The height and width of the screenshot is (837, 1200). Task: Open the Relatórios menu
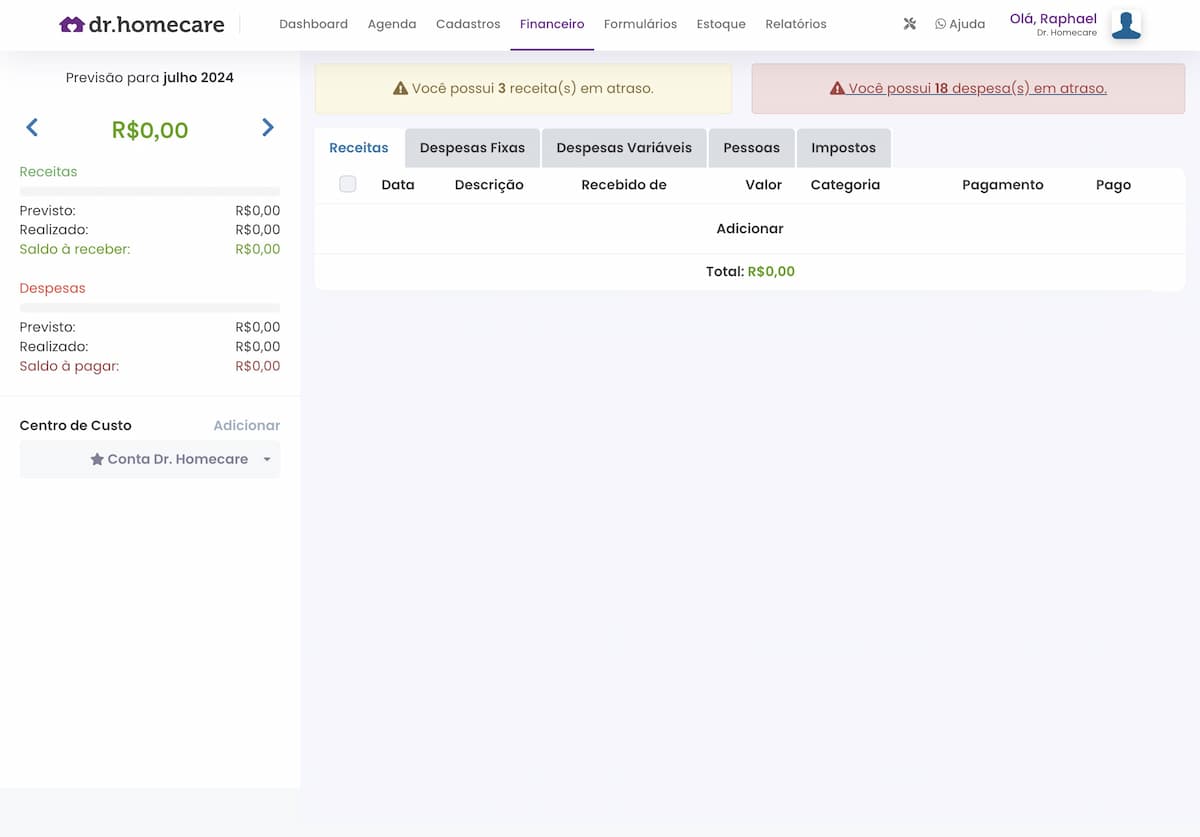tap(795, 24)
